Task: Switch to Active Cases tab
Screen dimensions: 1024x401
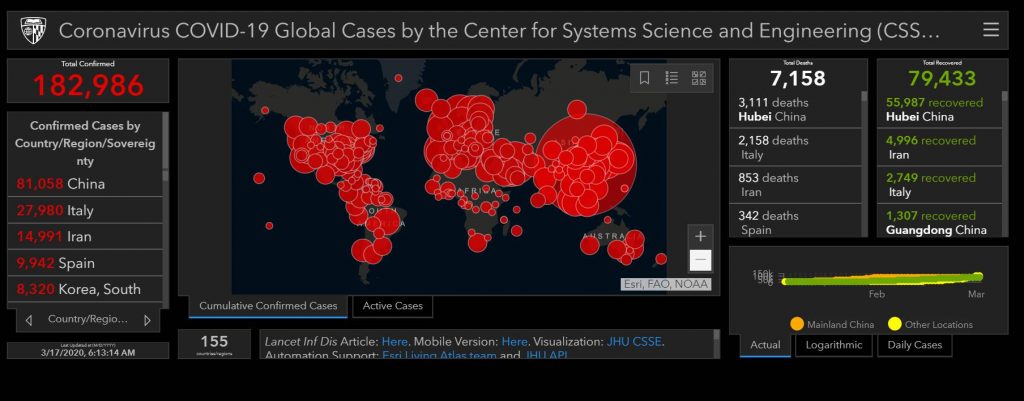Action: point(392,306)
